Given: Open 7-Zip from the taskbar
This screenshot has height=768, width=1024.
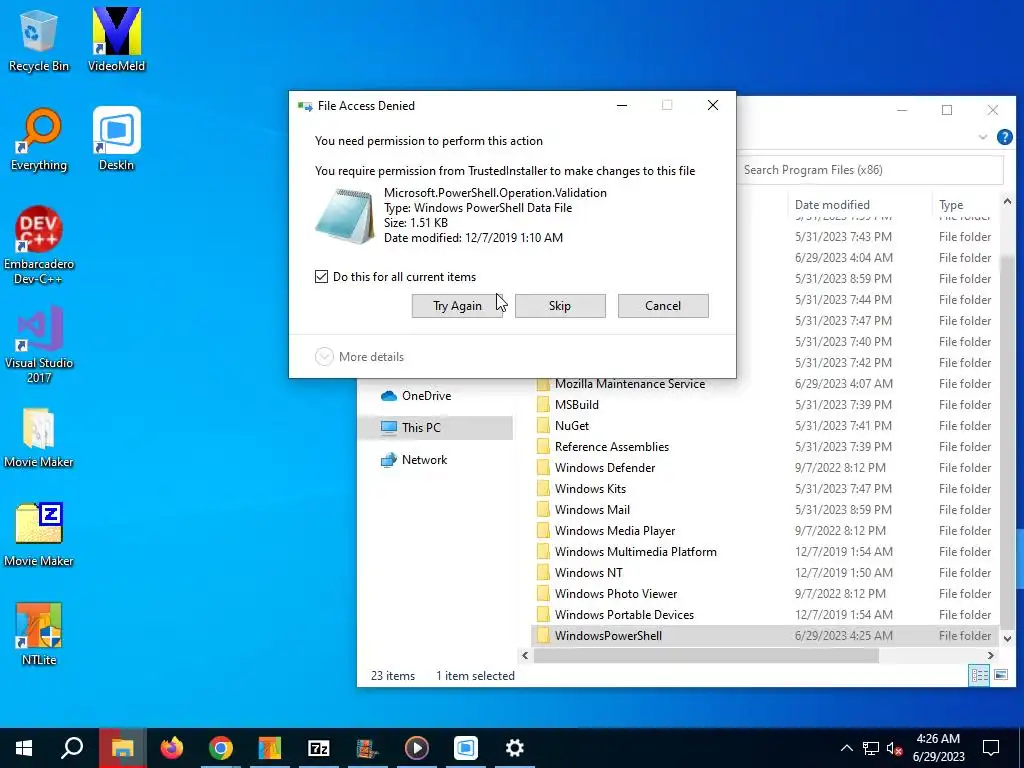Looking at the screenshot, I should pos(319,748).
